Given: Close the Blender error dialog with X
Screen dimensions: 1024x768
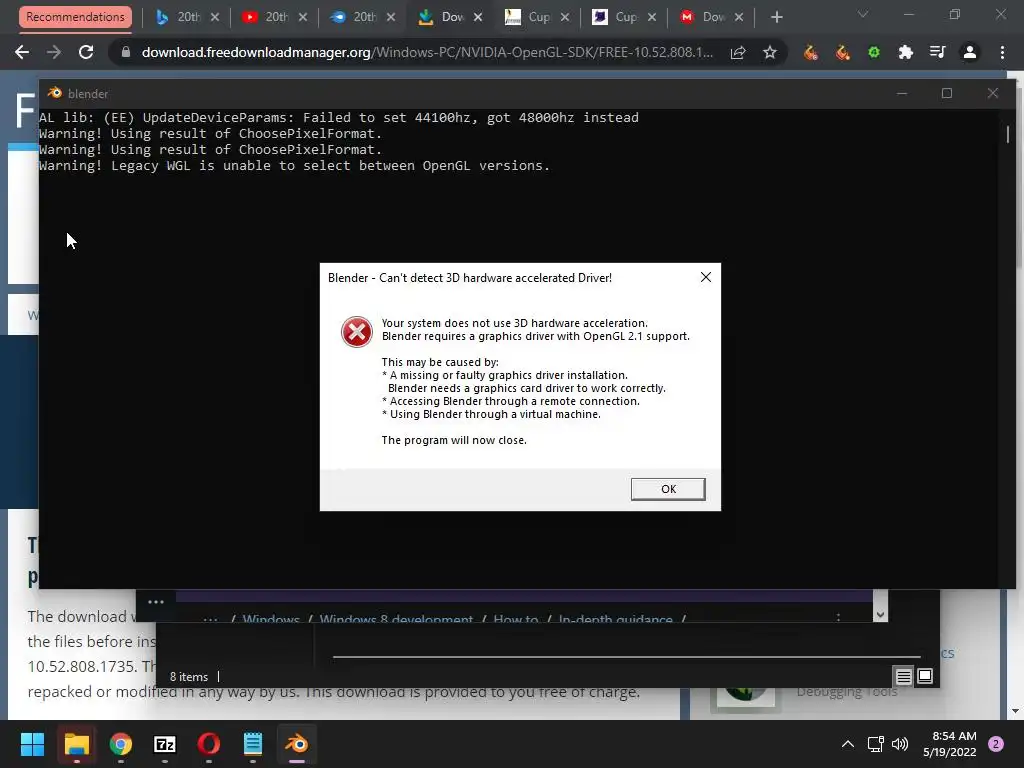Looking at the screenshot, I should (x=705, y=278).
